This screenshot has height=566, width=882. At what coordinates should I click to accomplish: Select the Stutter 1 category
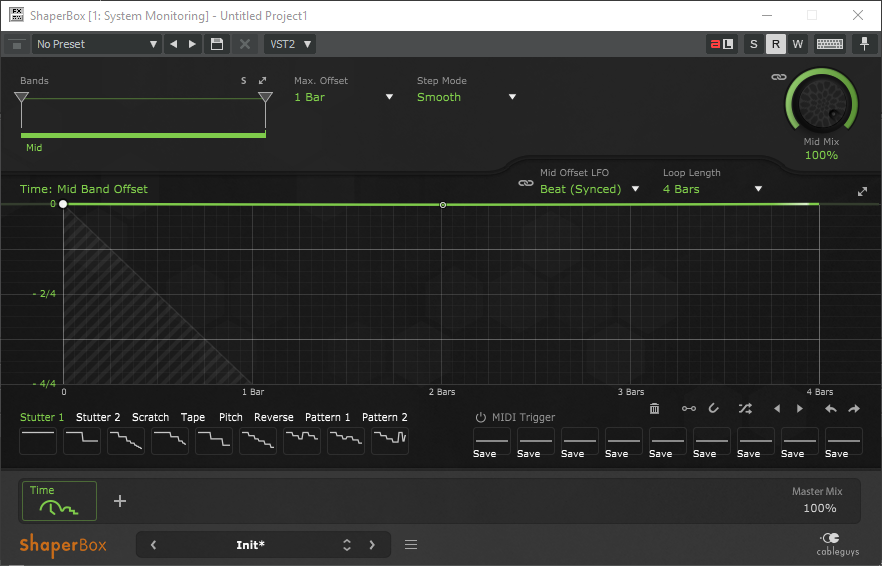pos(42,417)
